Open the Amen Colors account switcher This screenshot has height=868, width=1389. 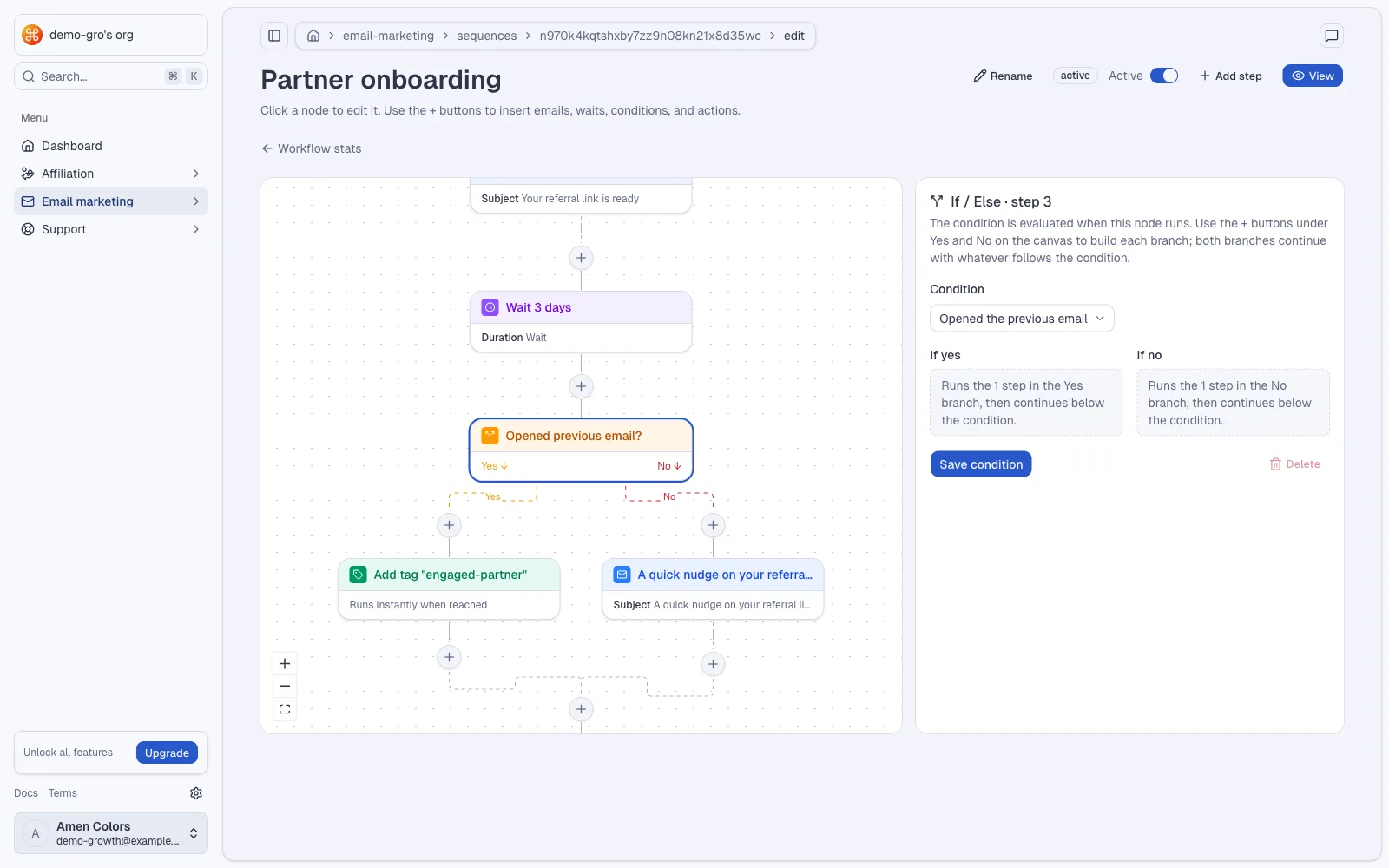111,833
